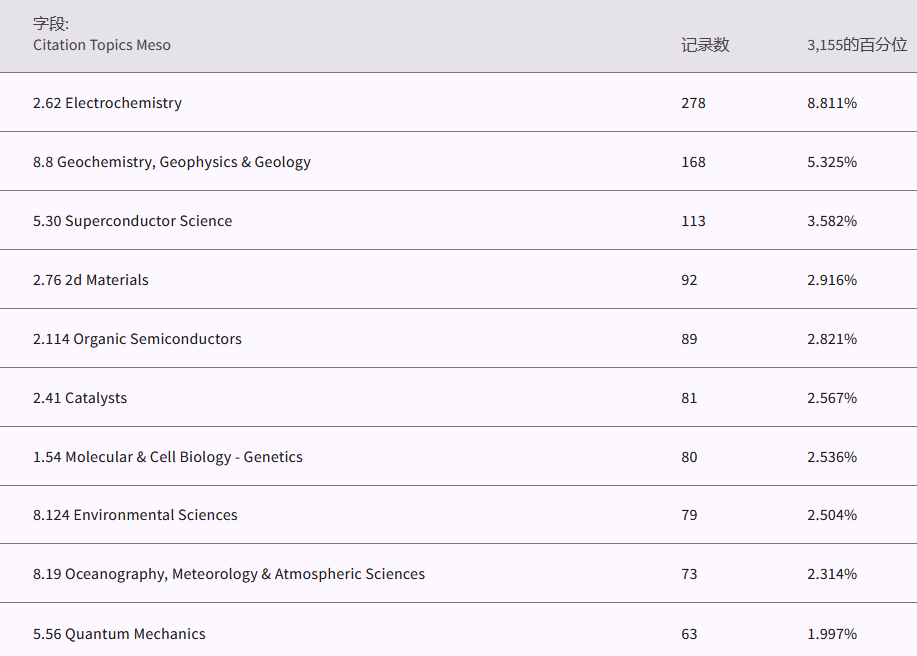Click the 记录数 column header
The height and width of the screenshot is (656, 917).
(x=705, y=45)
